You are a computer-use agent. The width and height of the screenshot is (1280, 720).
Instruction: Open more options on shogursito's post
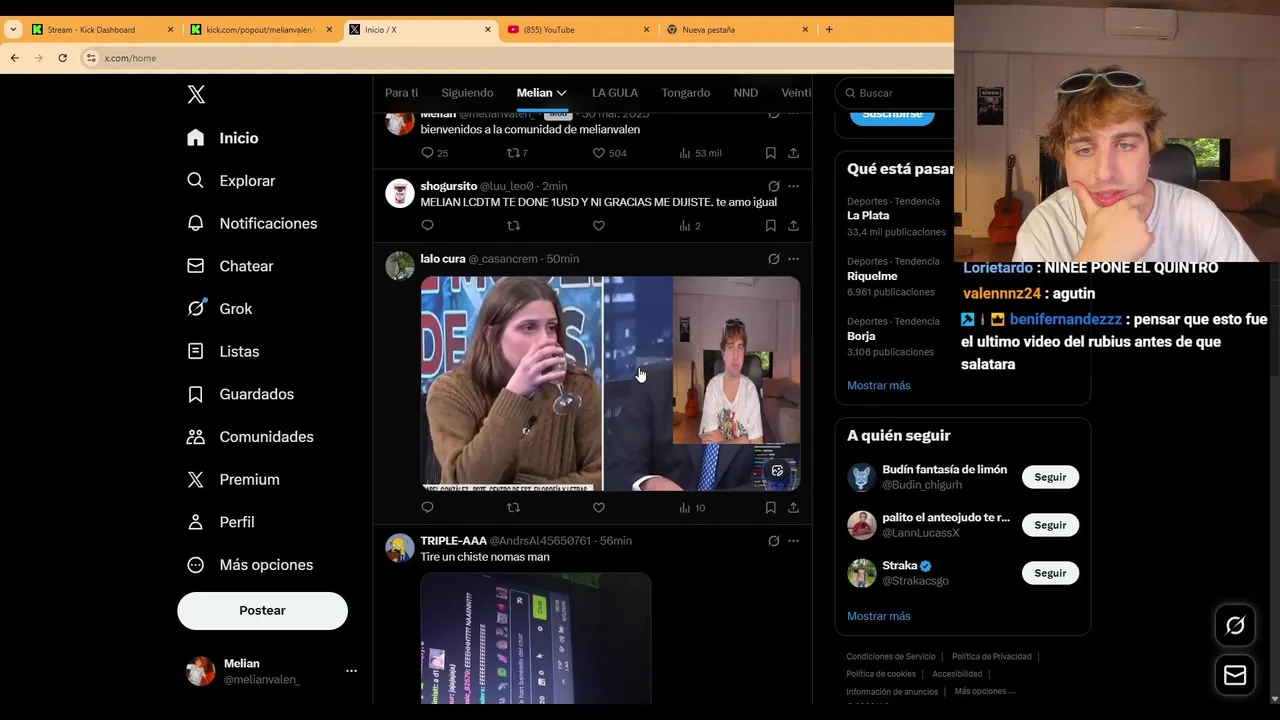793,186
